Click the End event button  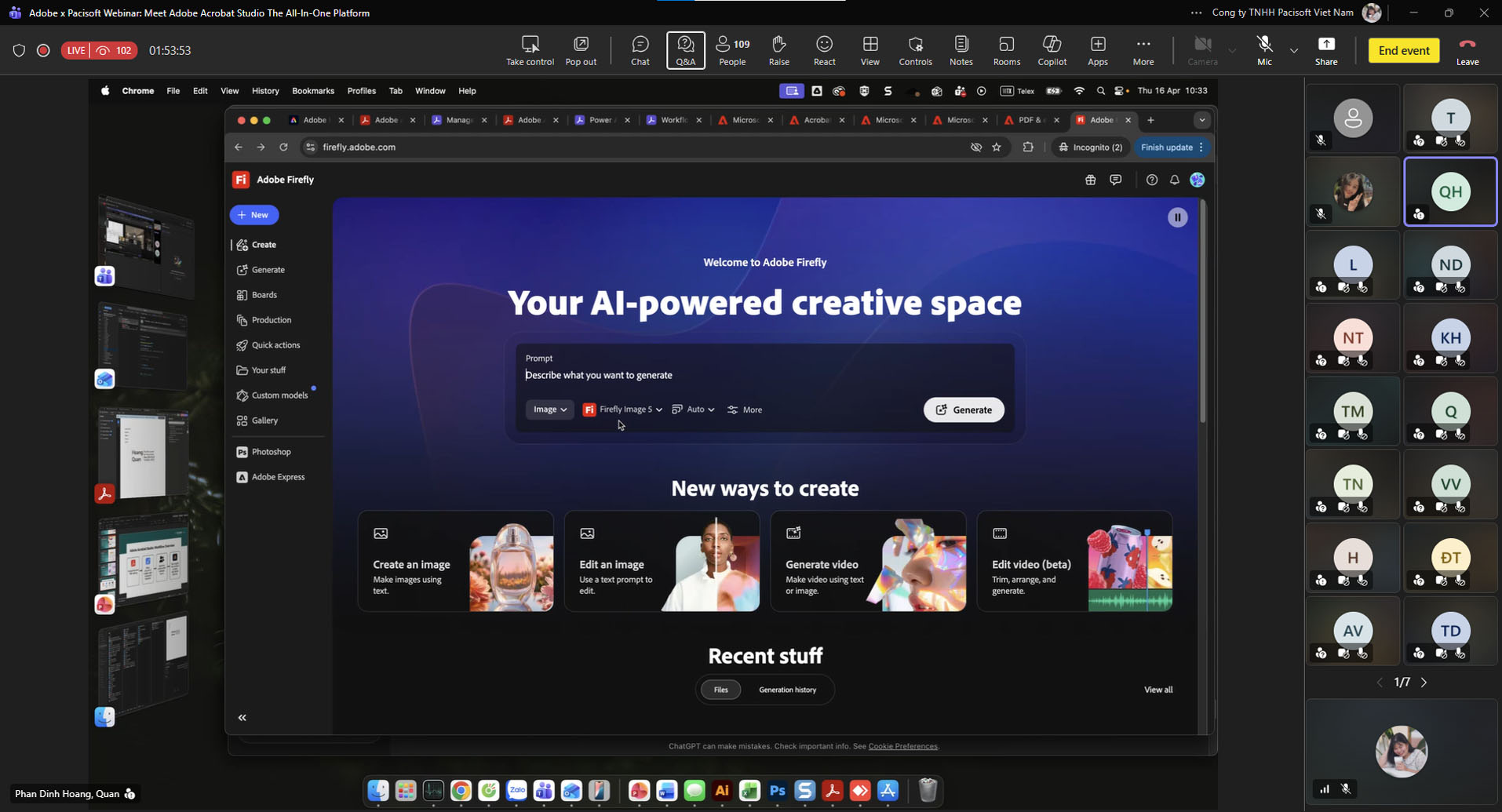tap(1403, 50)
